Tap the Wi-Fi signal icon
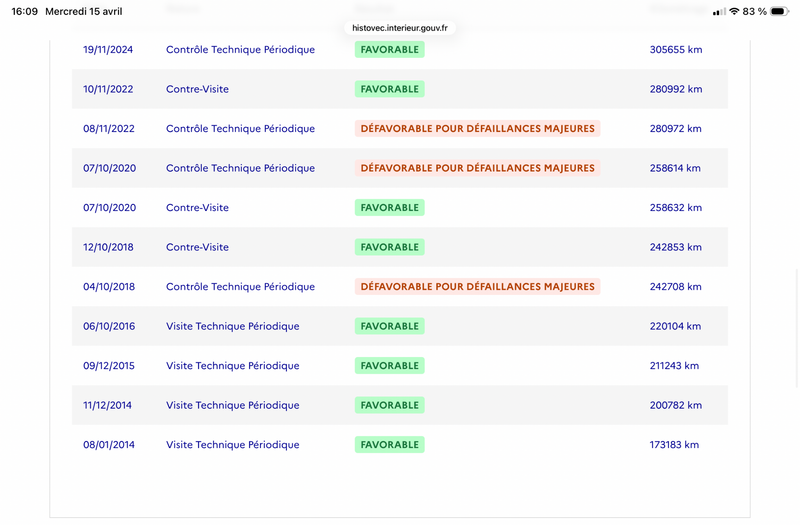Screen dimensions: 800x525 [x=734, y=11]
